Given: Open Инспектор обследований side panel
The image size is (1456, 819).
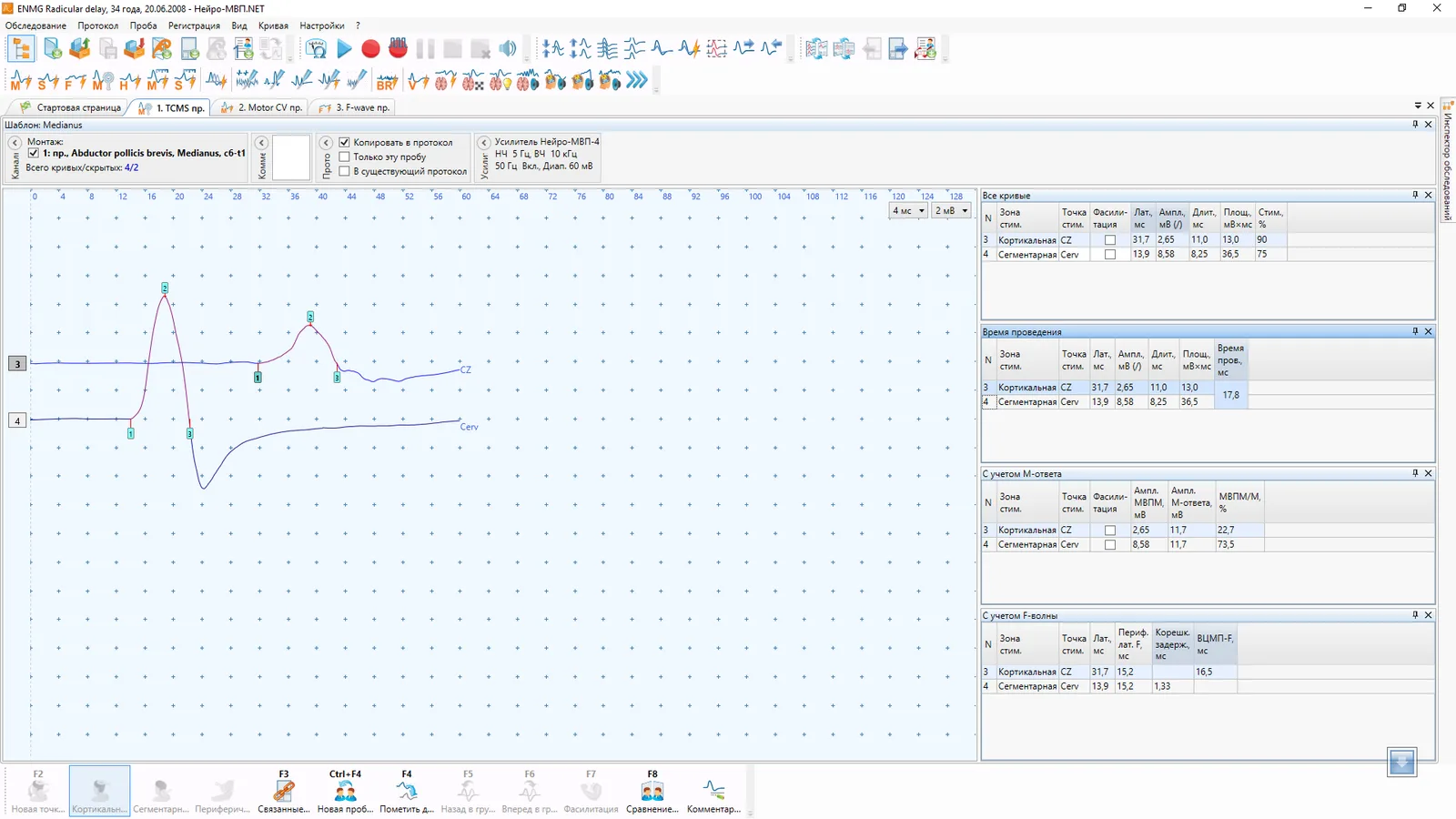Looking at the screenshot, I should pos(1448,162).
